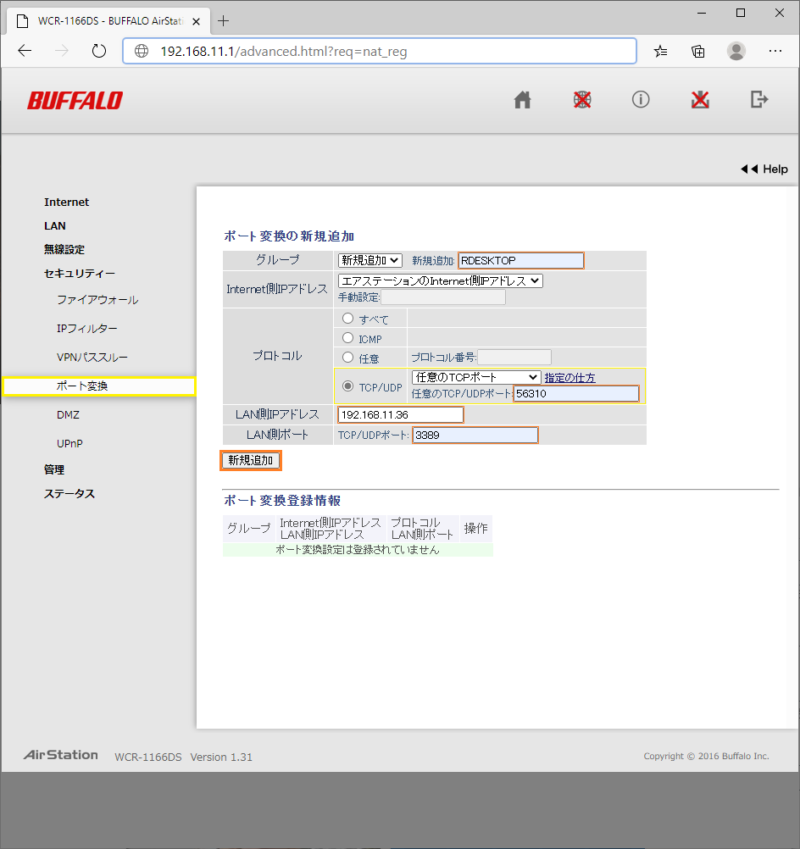Screen dimensions: 800x849
Task: Open the セキュリティー menu section
Action: point(80,273)
